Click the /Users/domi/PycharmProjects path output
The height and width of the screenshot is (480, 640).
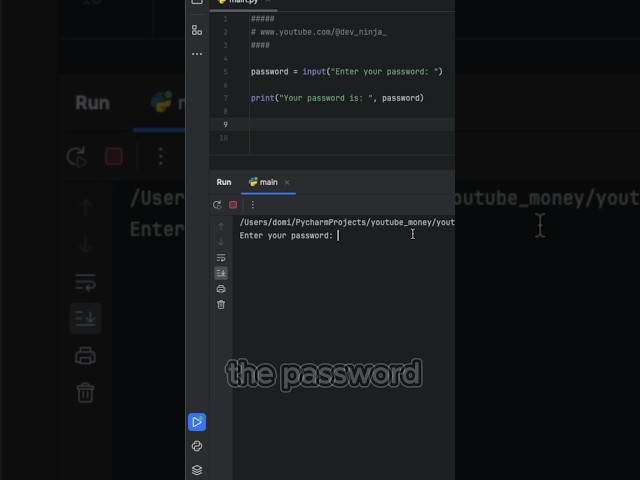point(347,222)
